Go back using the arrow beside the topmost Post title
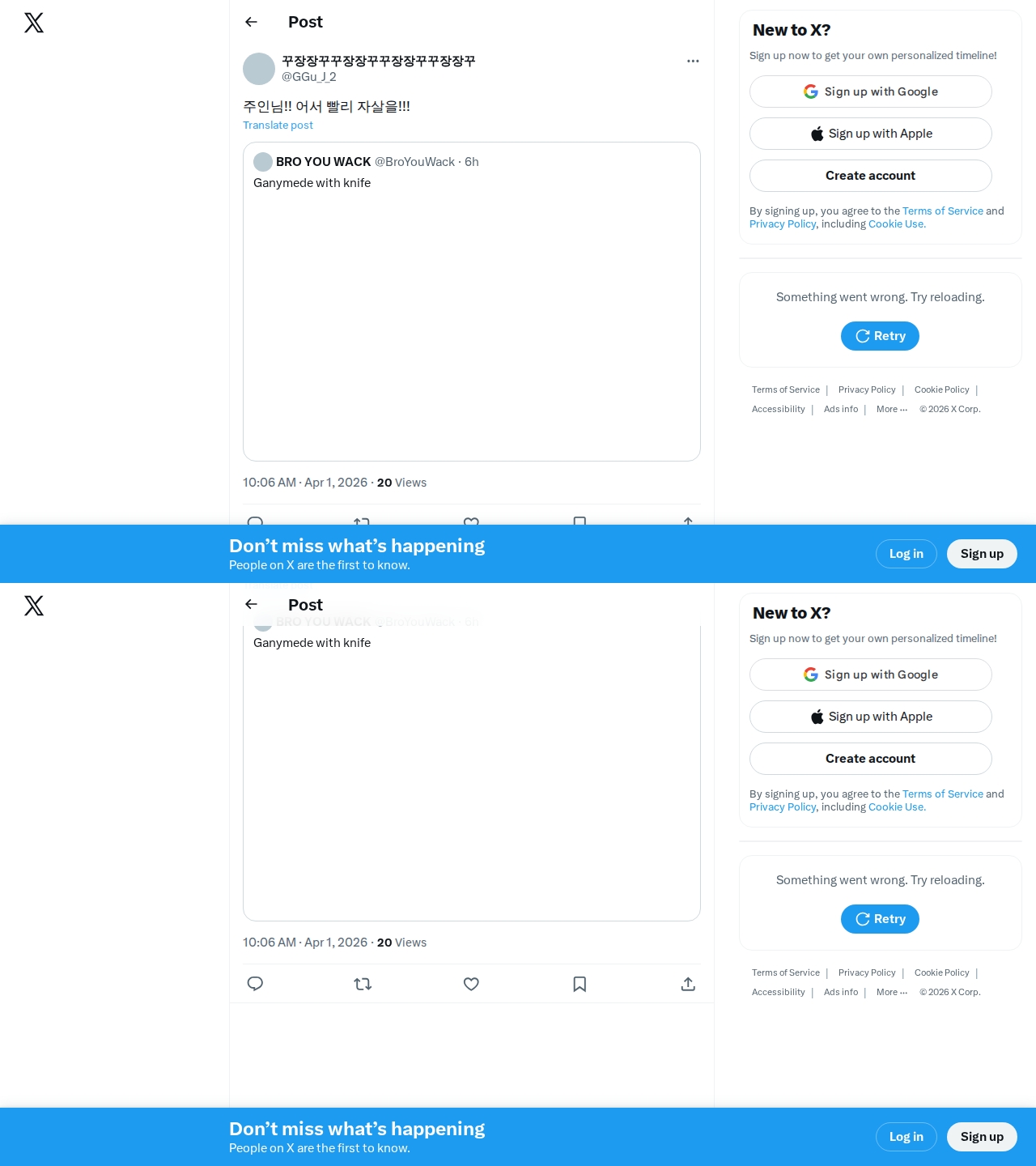Screen dimensions: 1036x1166 [252, 22]
